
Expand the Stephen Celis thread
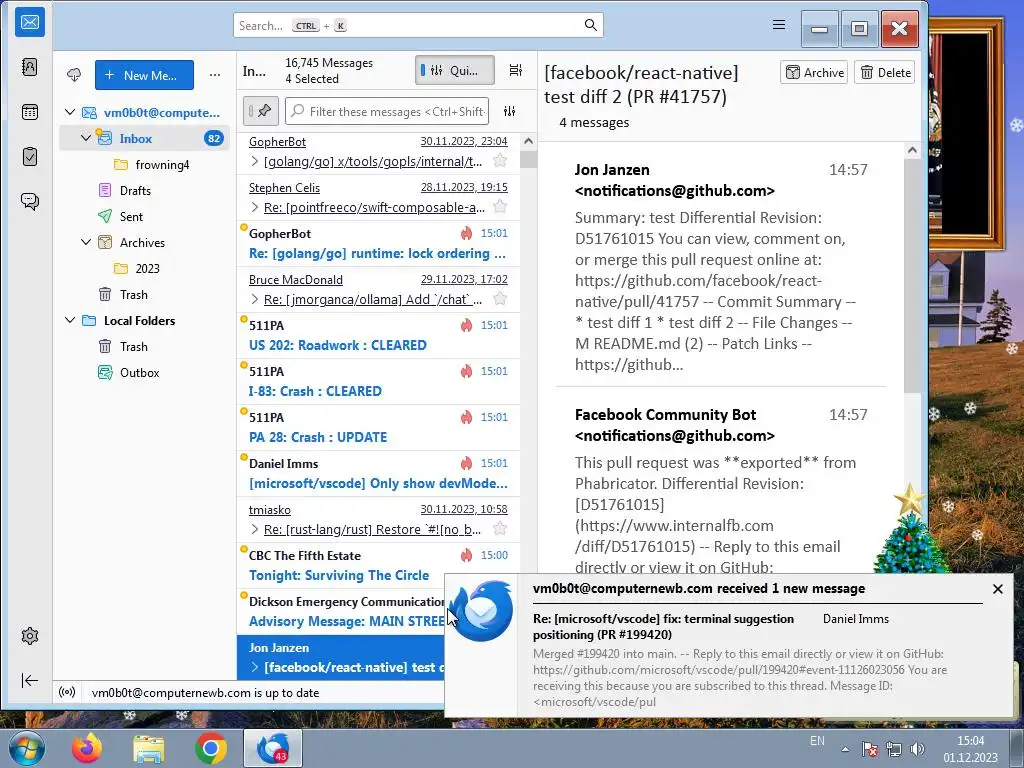(255, 208)
